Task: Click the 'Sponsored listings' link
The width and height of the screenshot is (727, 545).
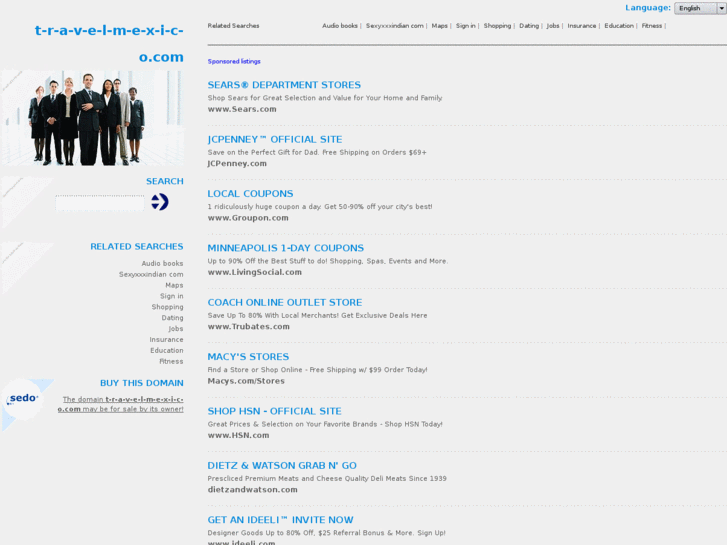Action: (x=234, y=61)
